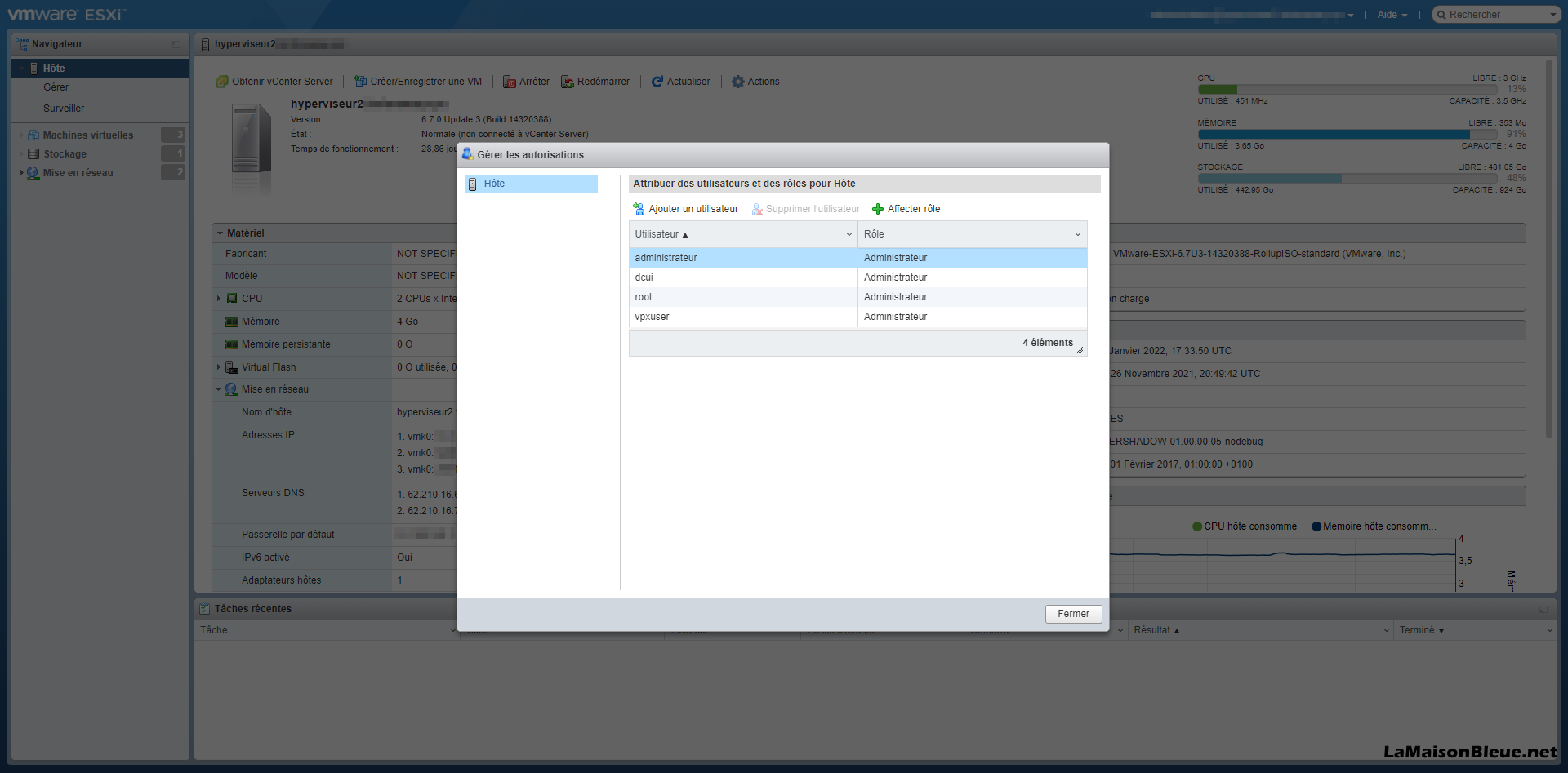Screen dimensions: 1568x773
Task: Open Gérer under Hôte
Action: coord(56,87)
